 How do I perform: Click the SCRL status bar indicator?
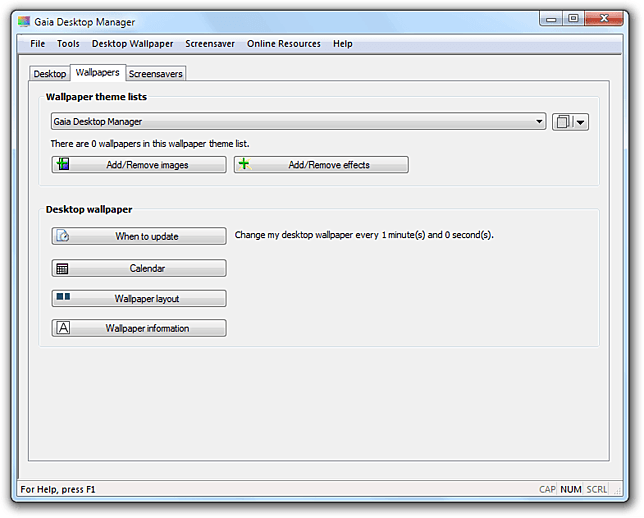point(597,489)
